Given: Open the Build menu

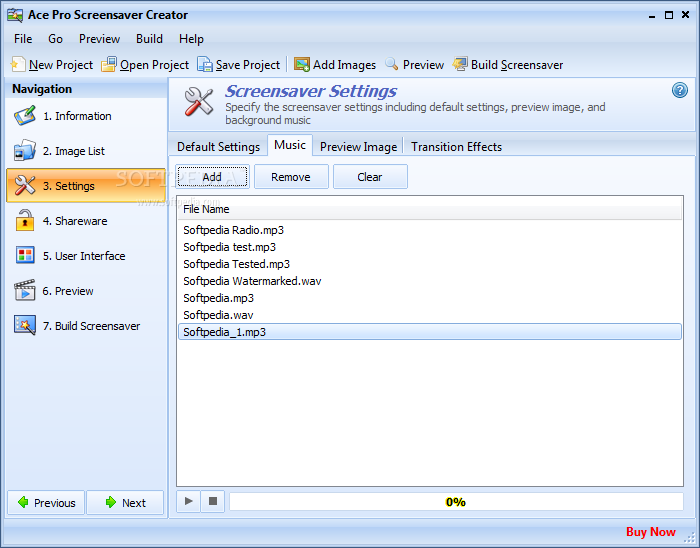Looking at the screenshot, I should click(149, 39).
